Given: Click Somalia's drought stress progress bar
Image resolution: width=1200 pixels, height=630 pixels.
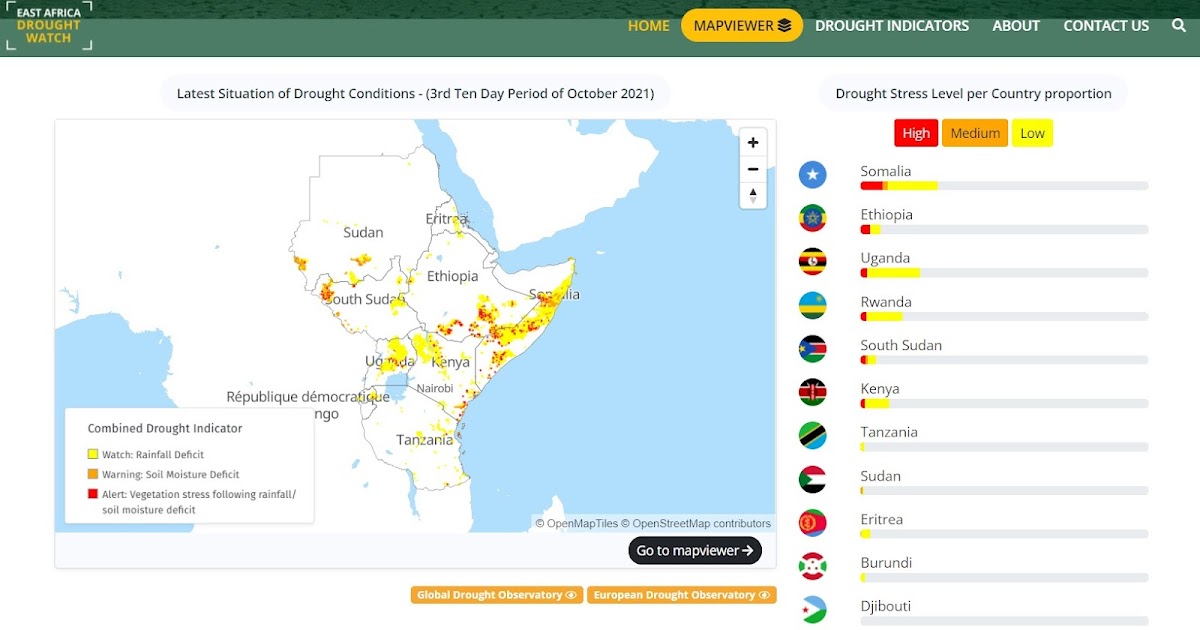Looking at the screenshot, I should pyautogui.click(x=1000, y=185).
